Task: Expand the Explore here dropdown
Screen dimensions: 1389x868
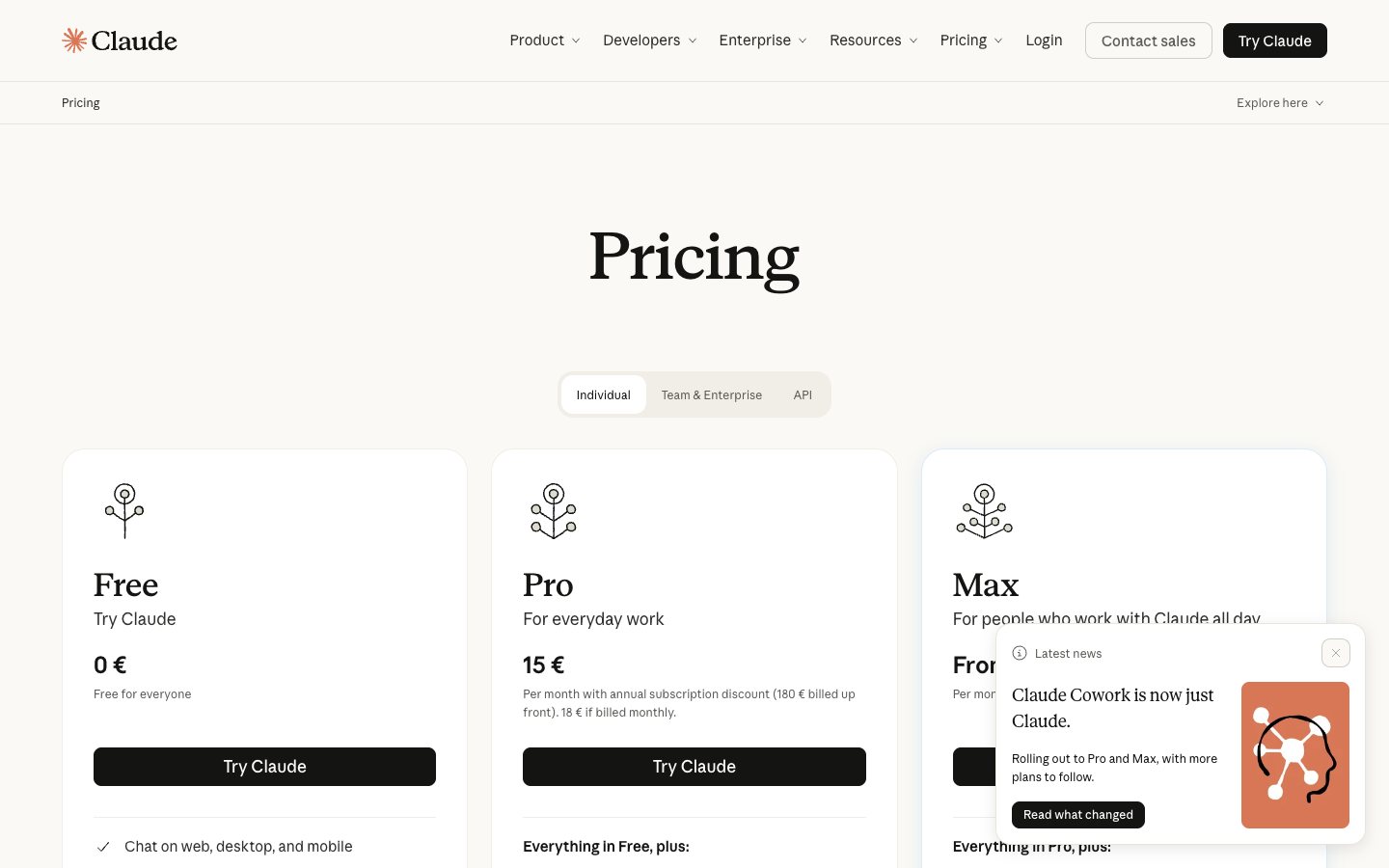Action: coord(1280,103)
